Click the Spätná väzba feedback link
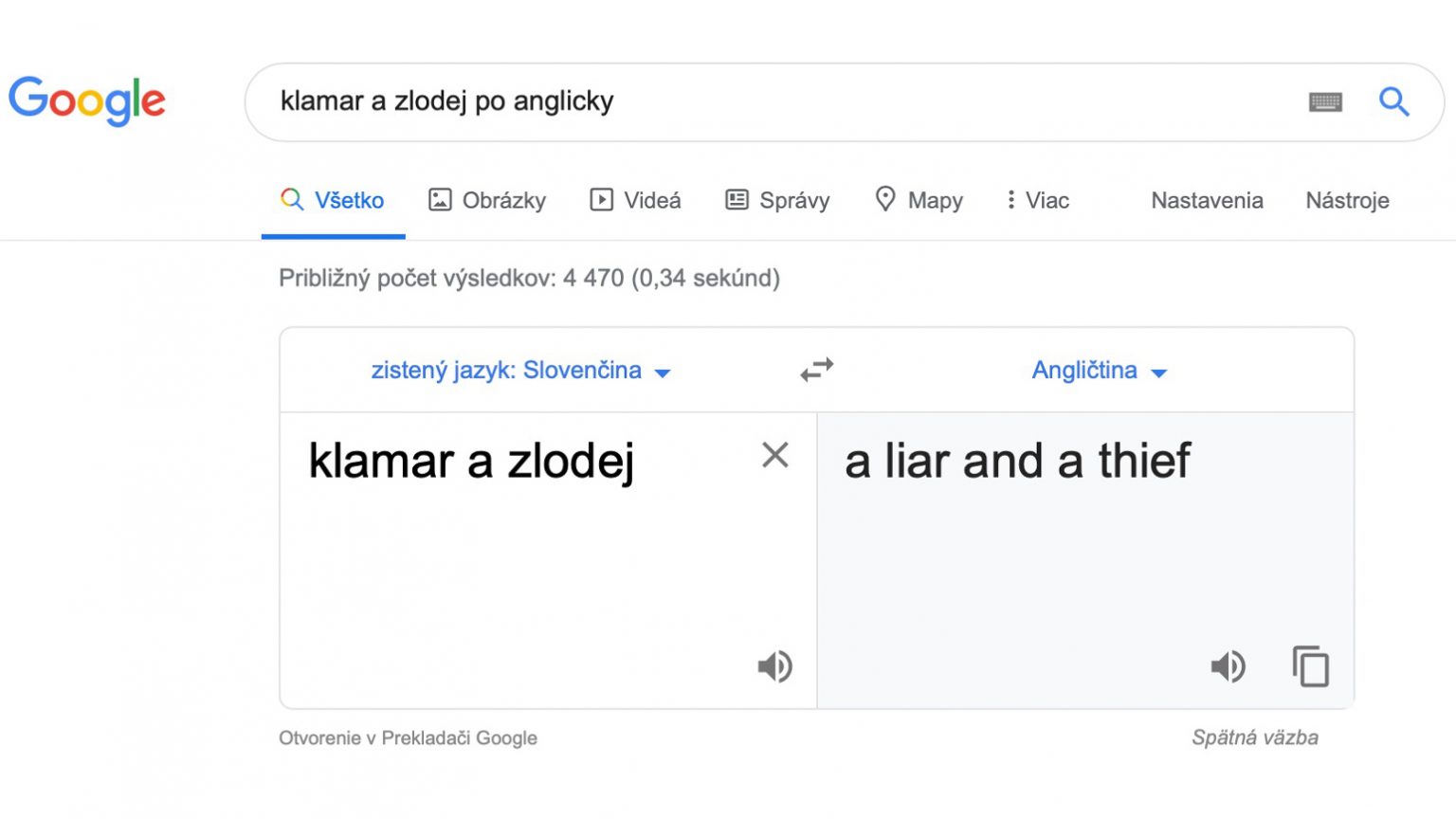 (x=1254, y=737)
